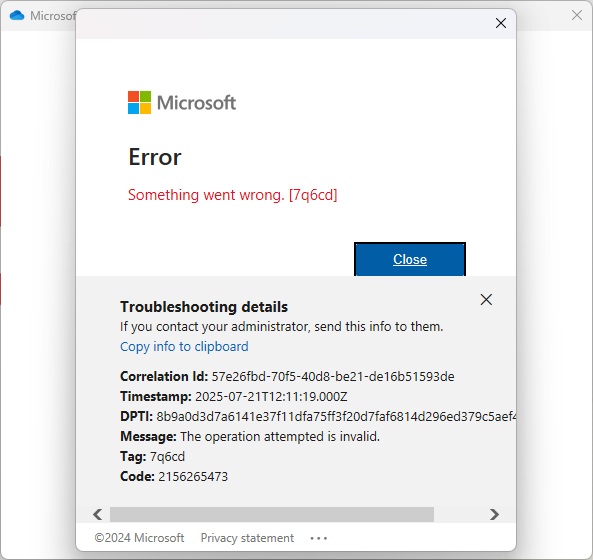
Task: Close the outer OneDrive window with its X
Action: click(577, 15)
